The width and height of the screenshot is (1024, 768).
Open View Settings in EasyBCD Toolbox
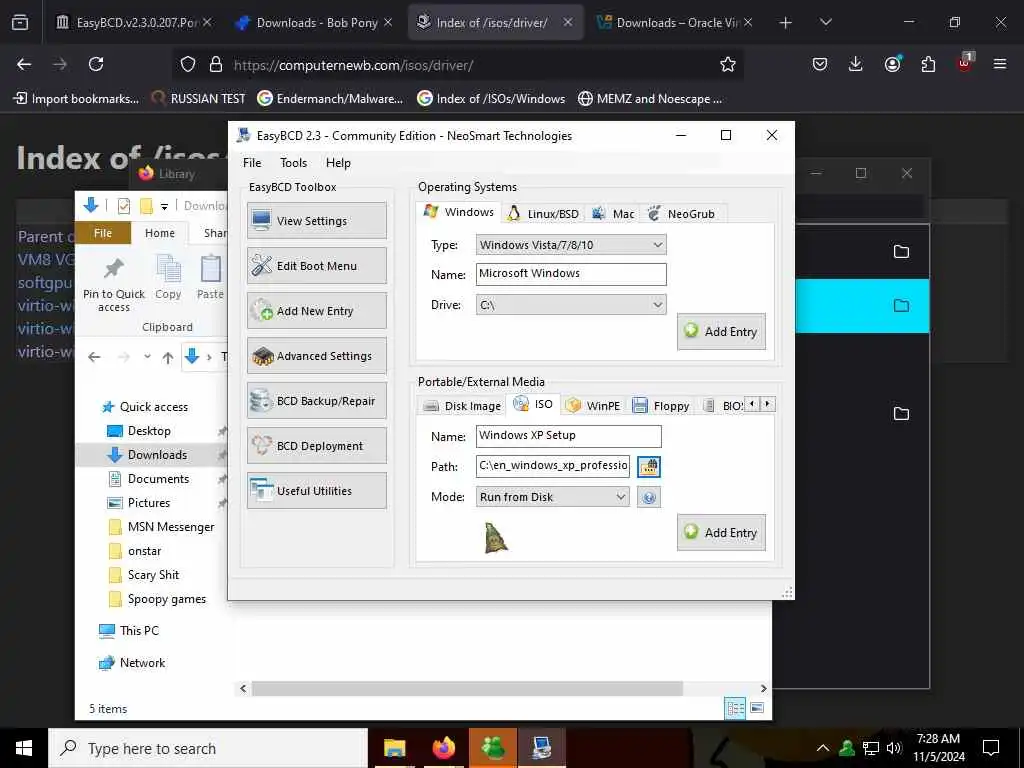[317, 221]
